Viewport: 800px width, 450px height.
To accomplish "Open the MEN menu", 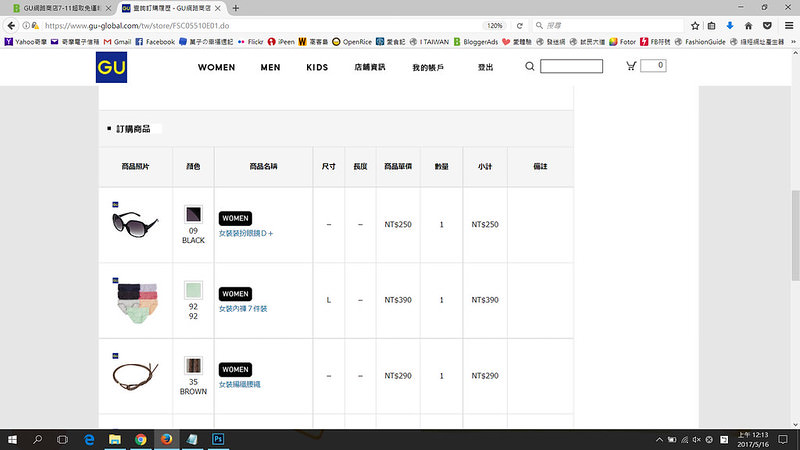I will (270, 67).
